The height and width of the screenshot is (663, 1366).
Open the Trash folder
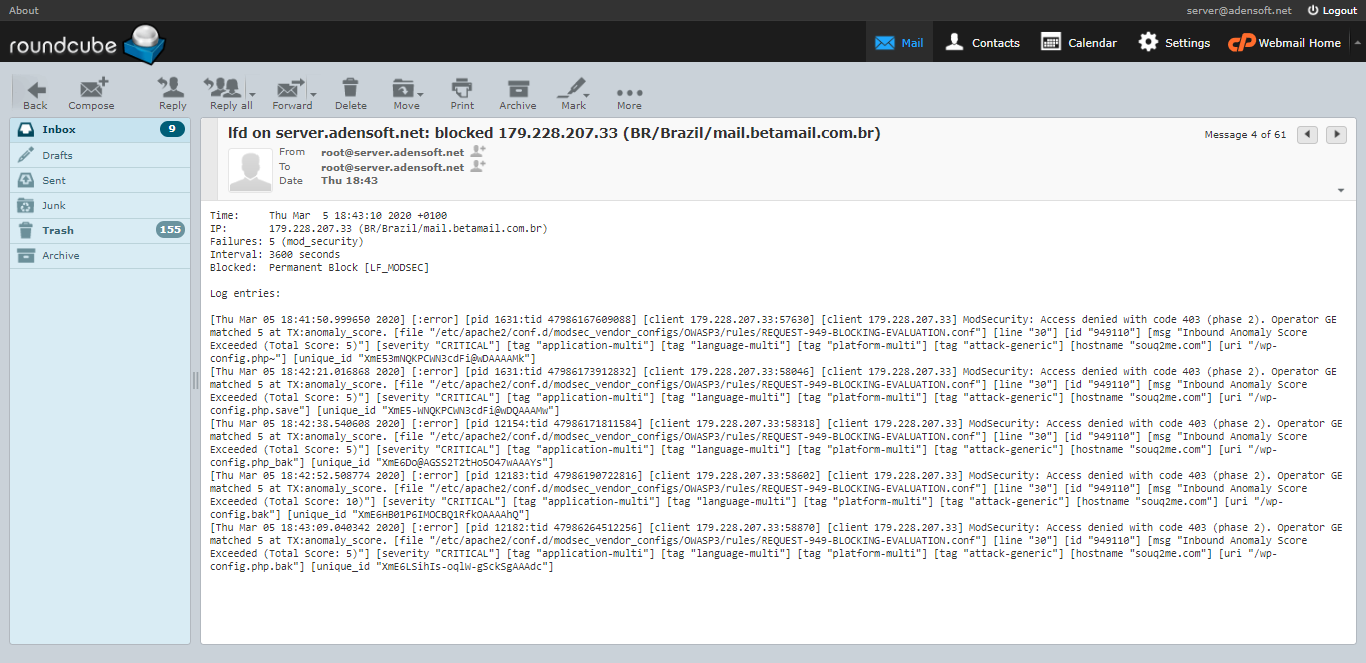[x=100, y=230]
